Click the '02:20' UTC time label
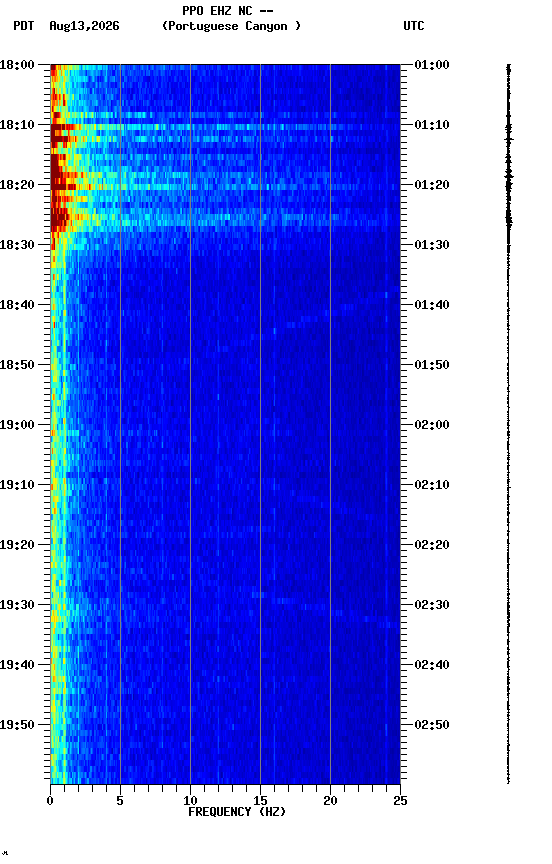Screen dimensions: 552x864 click(x=432, y=546)
